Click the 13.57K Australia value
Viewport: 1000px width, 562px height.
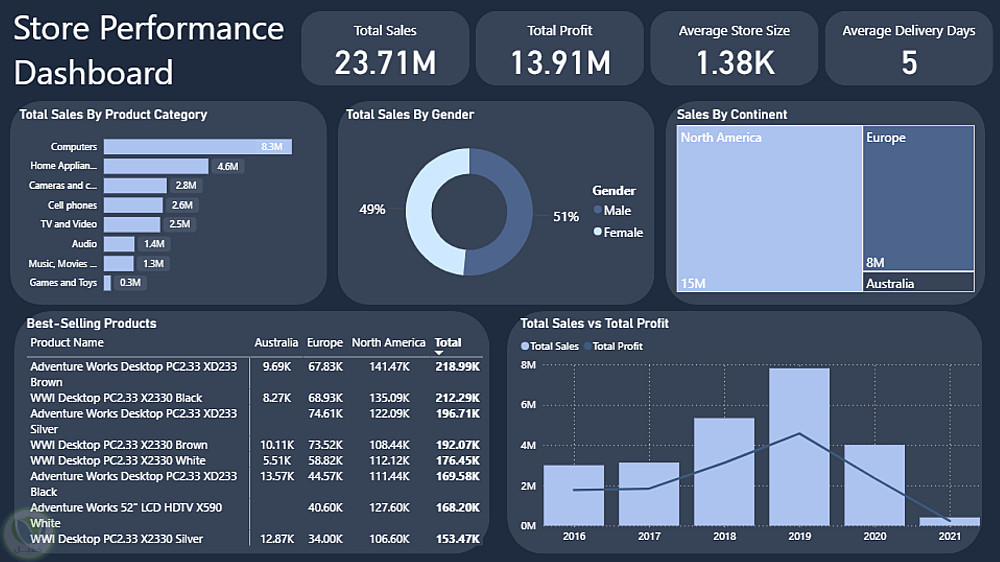[277, 477]
